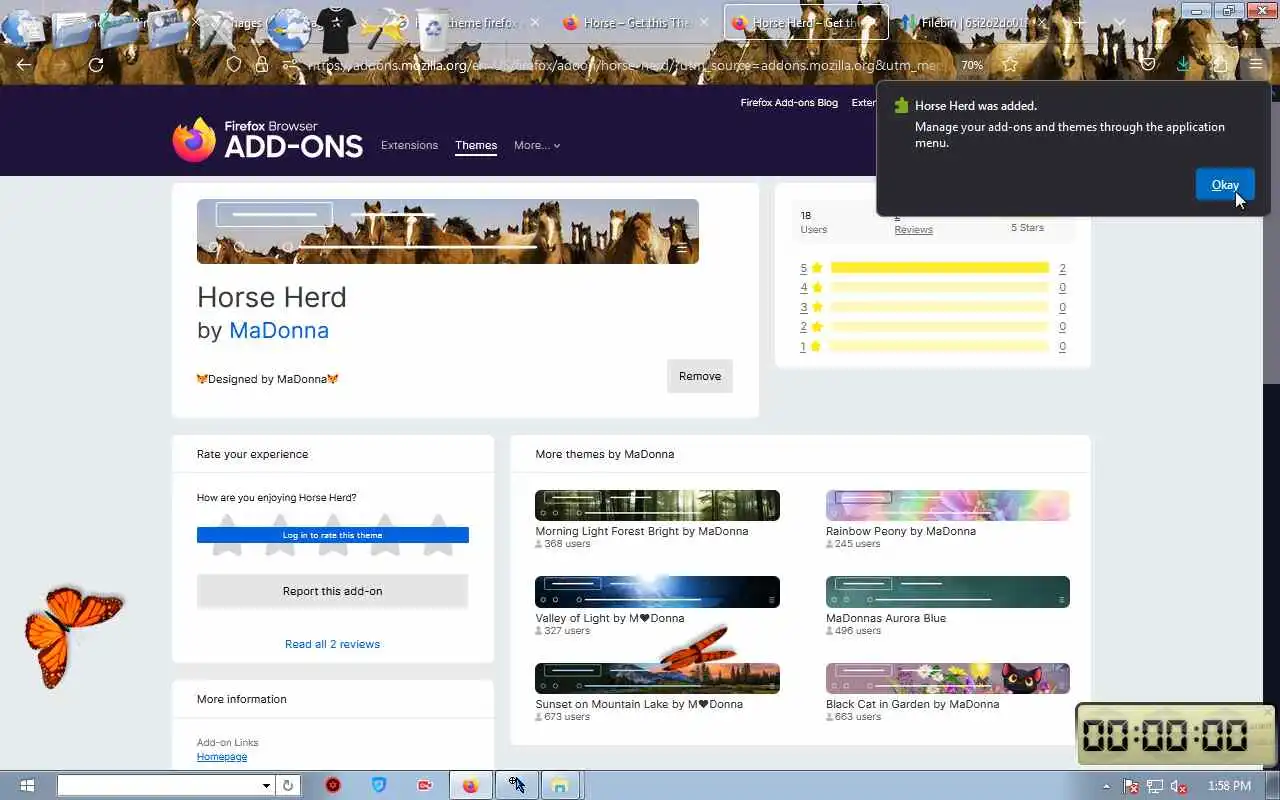1280x800 pixels.
Task: Expand the More... menu in Add-ons header
Action: [537, 145]
